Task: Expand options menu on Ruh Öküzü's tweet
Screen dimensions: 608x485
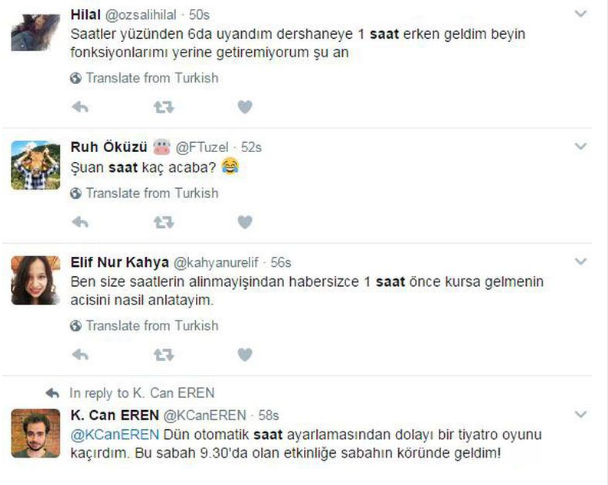Action: (580, 146)
